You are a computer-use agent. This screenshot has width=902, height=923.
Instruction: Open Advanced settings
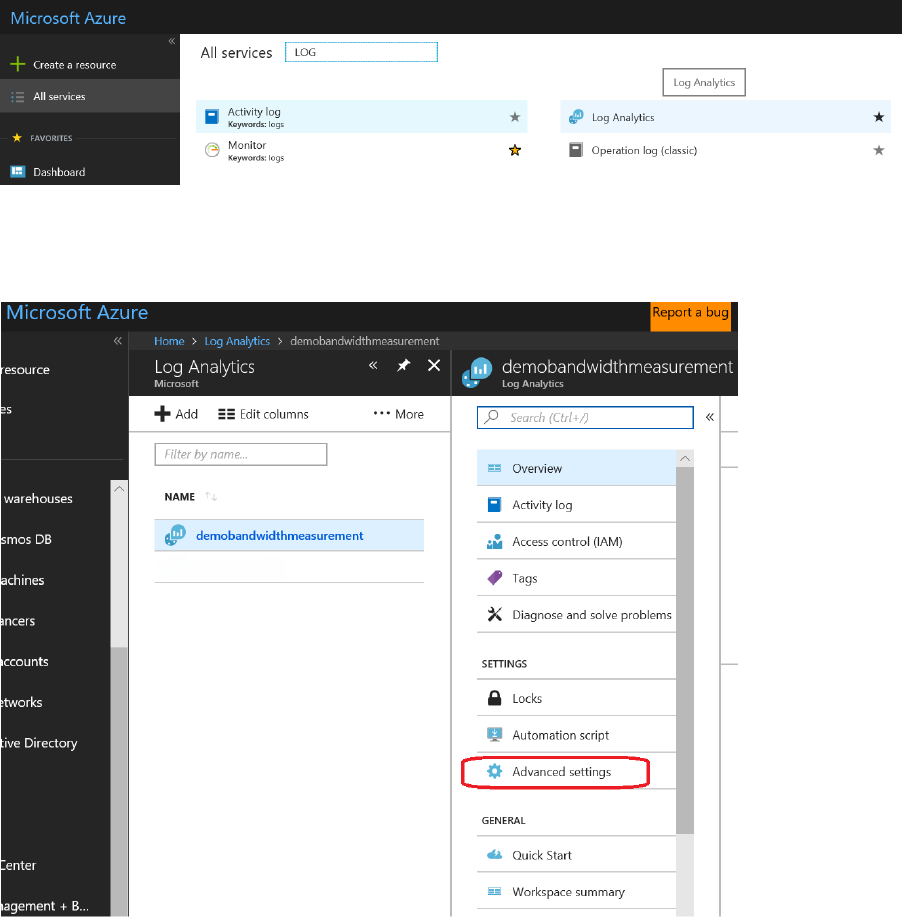click(576, 771)
